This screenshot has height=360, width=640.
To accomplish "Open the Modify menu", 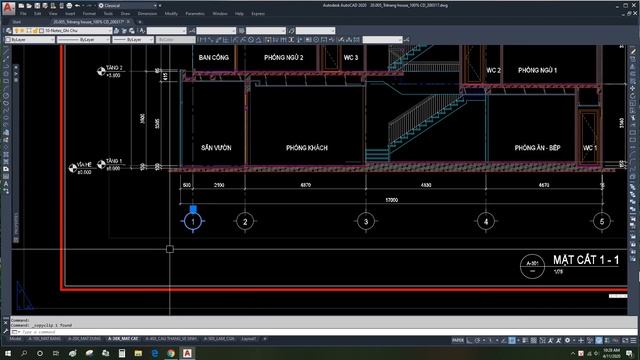I will point(171,13).
